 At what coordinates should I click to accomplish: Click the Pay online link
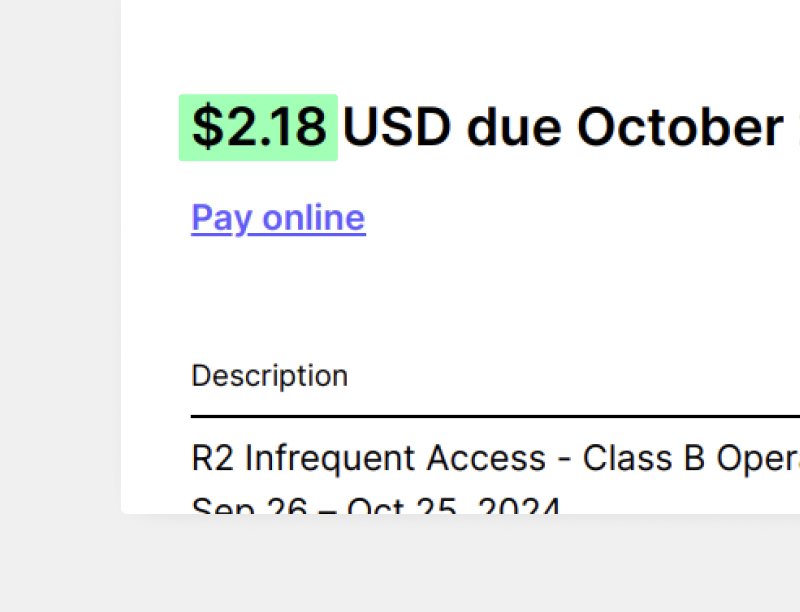[x=278, y=218]
